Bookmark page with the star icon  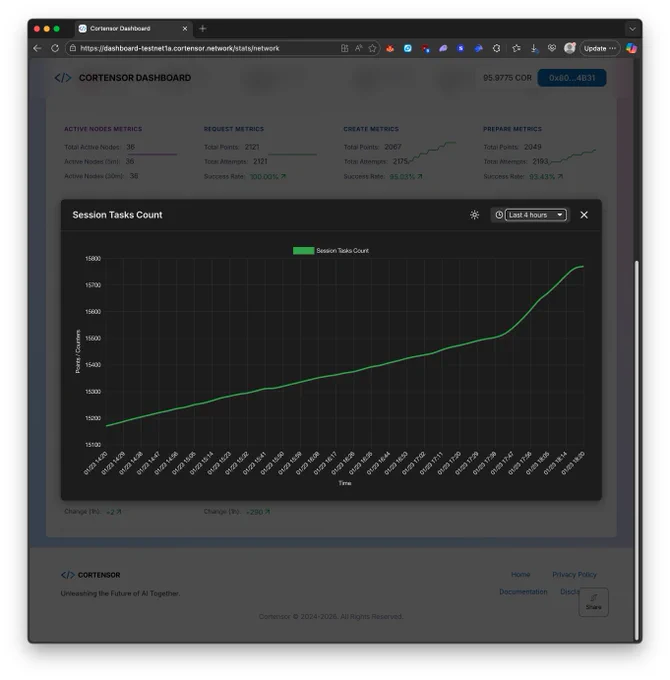coord(372,48)
